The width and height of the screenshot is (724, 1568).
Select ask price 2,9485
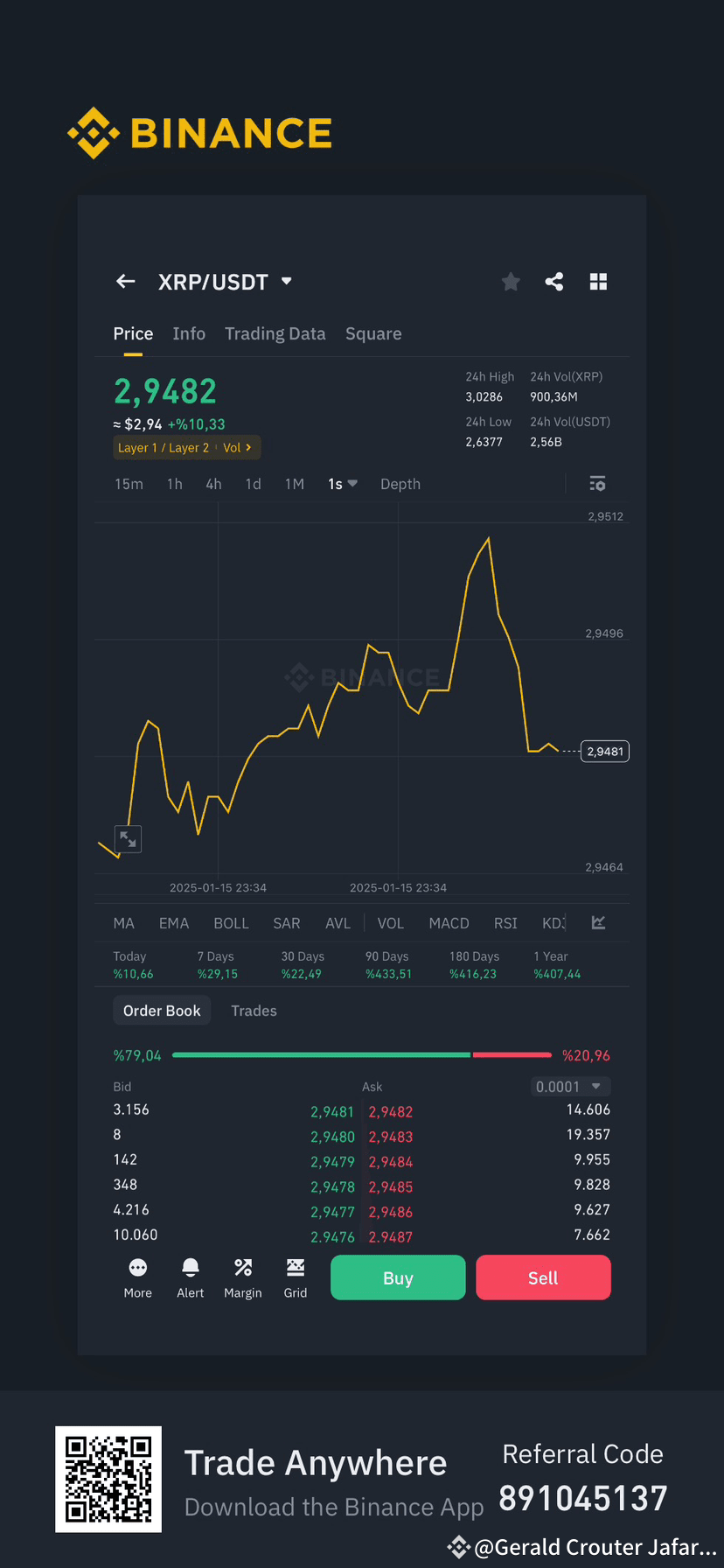click(x=391, y=1187)
